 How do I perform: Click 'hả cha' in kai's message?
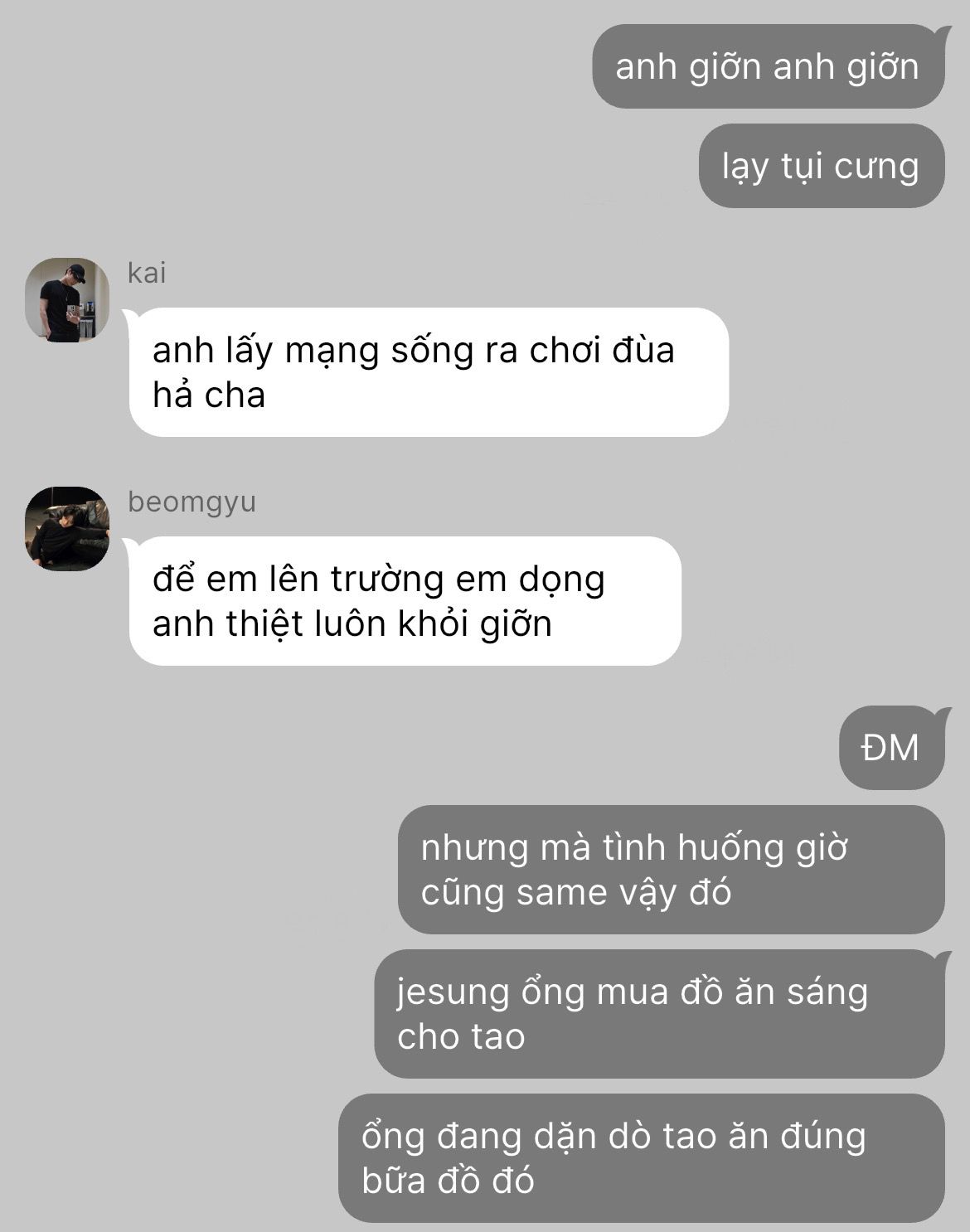[x=209, y=395]
